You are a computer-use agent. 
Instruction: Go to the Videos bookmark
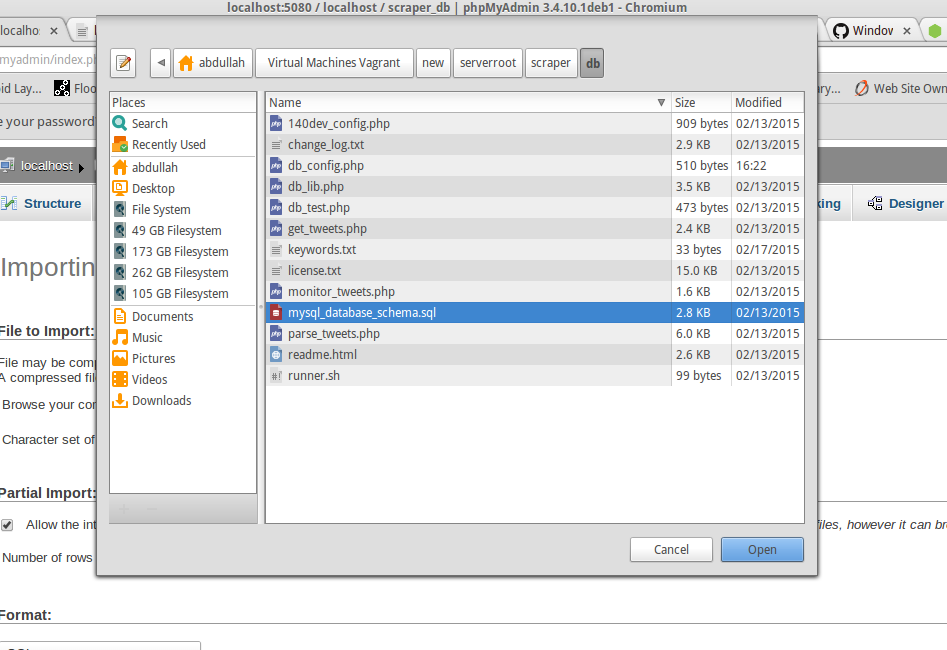(x=183, y=379)
